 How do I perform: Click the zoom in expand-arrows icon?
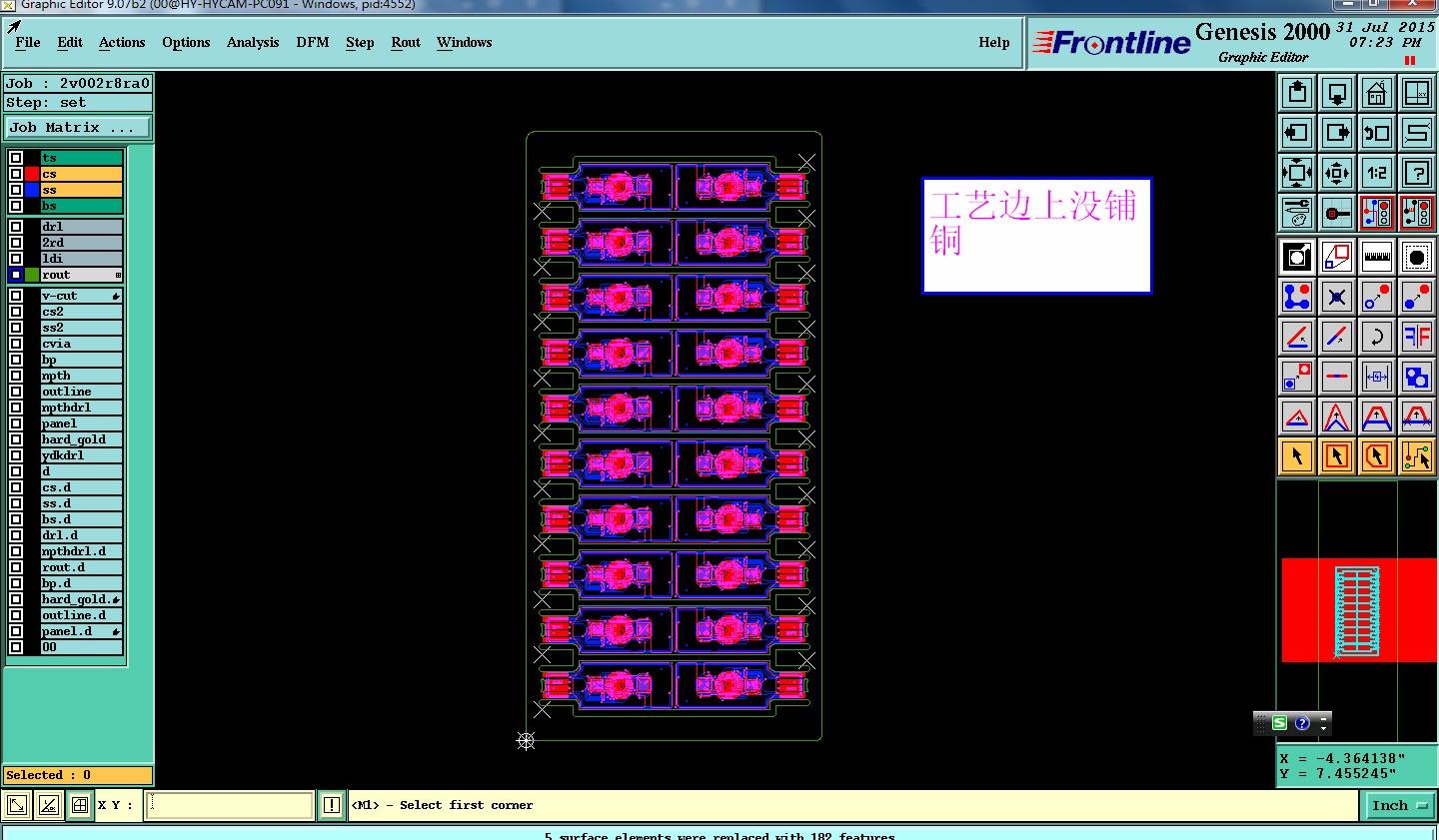pos(1297,173)
